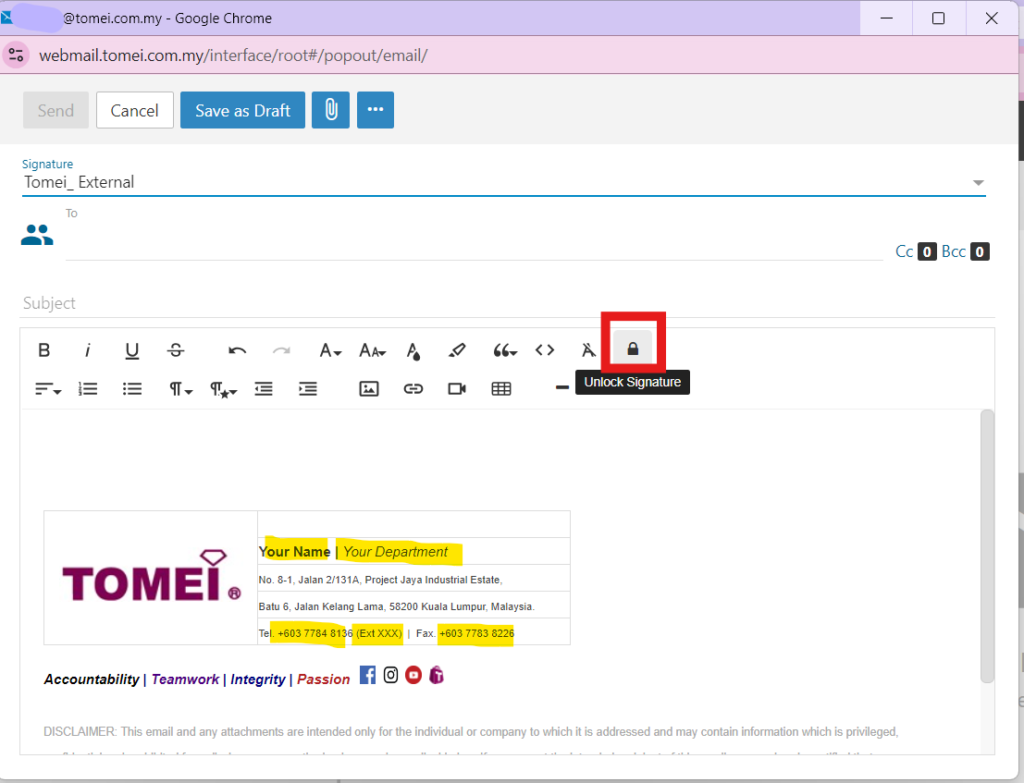Image resolution: width=1024 pixels, height=783 pixels.
Task: Click the code view icon
Action: click(x=544, y=350)
